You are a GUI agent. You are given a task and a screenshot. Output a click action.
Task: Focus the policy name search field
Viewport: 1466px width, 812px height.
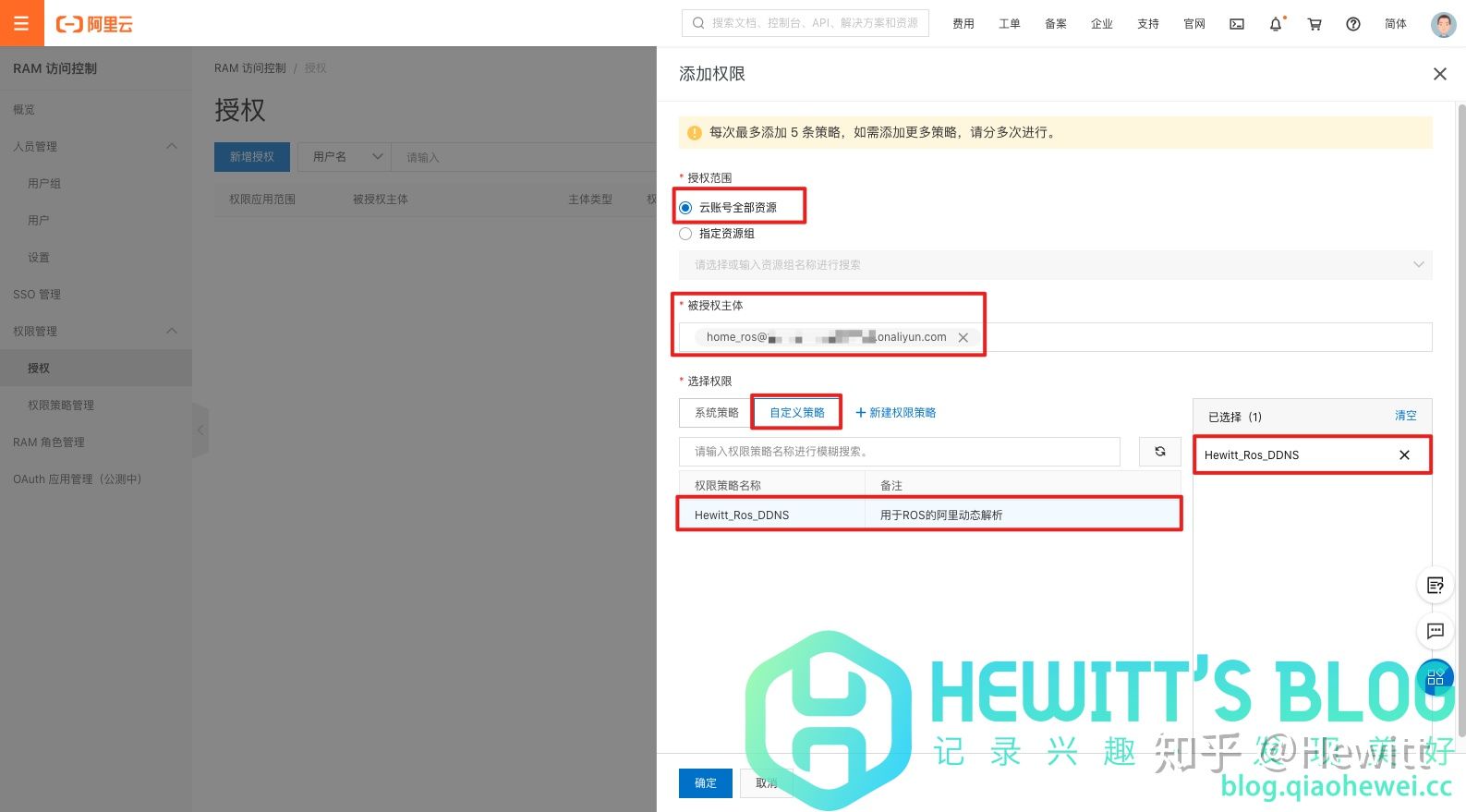(900, 452)
